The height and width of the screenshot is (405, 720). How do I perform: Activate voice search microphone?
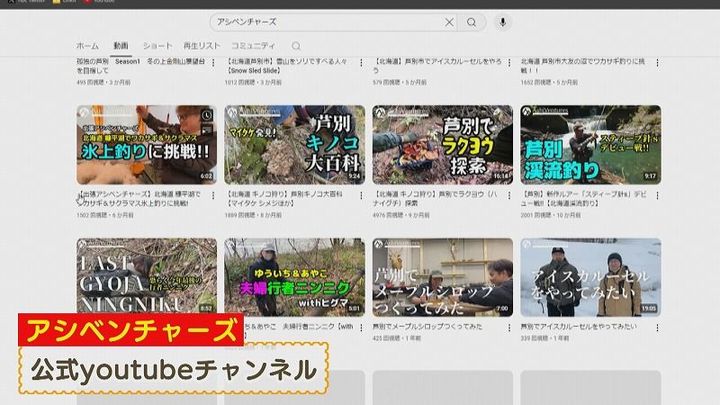pos(502,22)
